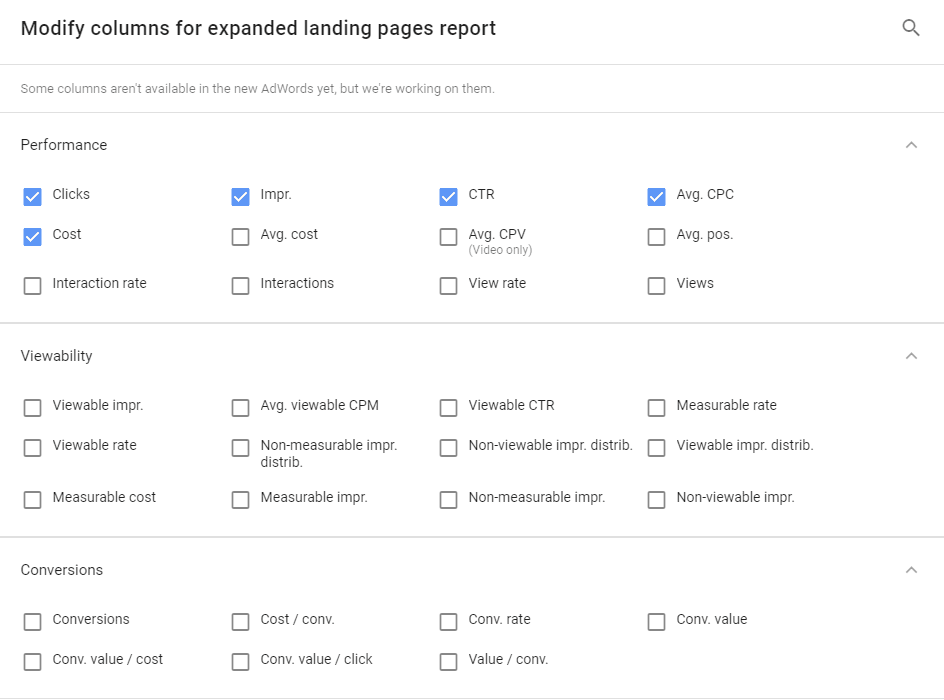Image resolution: width=944 pixels, height=700 pixels.
Task: Enable the View rate column
Action: coord(449,286)
